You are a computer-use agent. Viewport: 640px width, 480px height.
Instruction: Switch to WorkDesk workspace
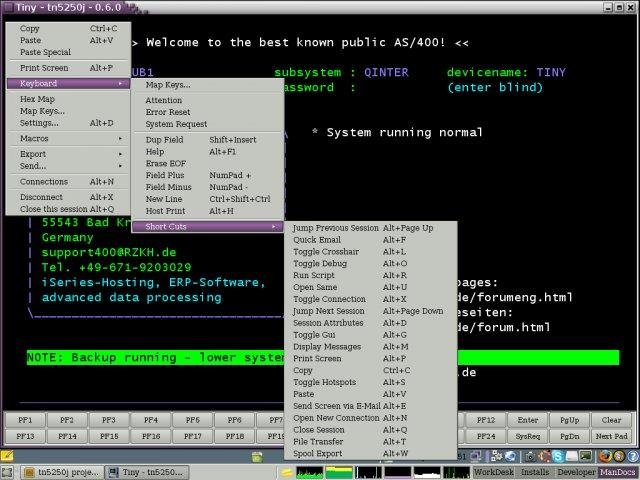coord(493,472)
